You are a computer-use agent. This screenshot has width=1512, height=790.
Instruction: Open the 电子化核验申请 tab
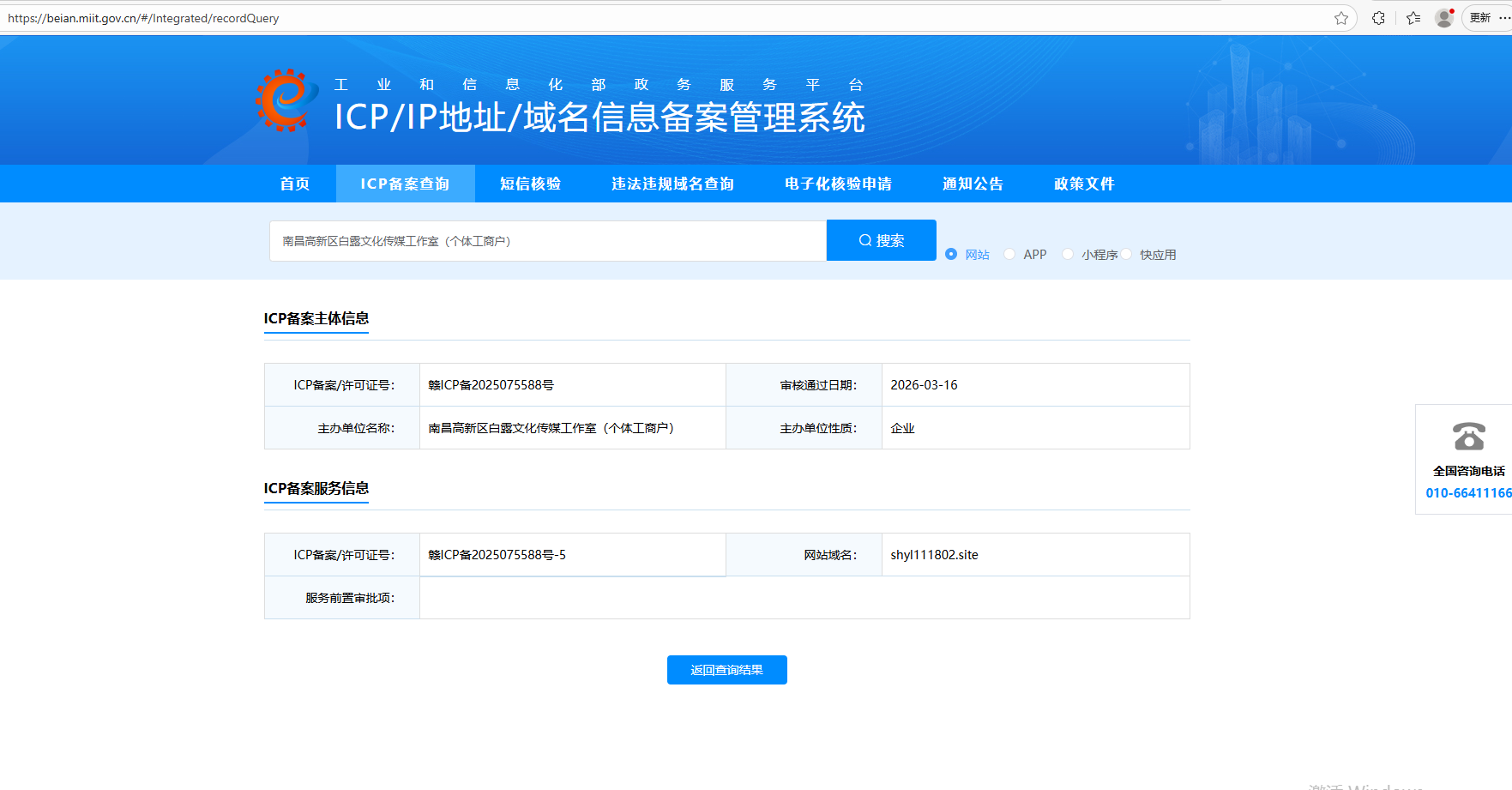coord(838,184)
